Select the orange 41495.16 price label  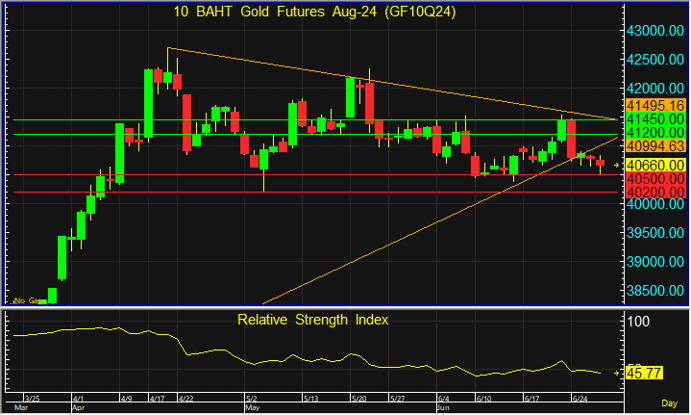coord(656,105)
